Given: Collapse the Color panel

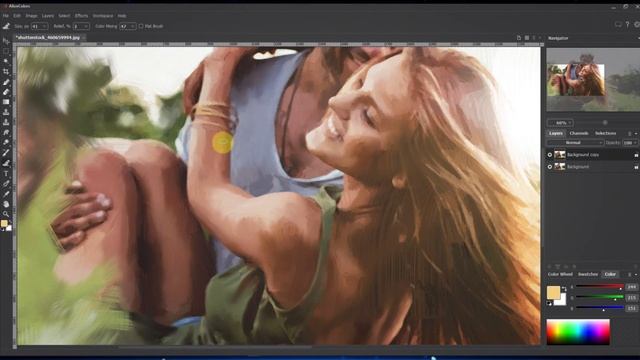Looking at the screenshot, I should coord(636,274).
